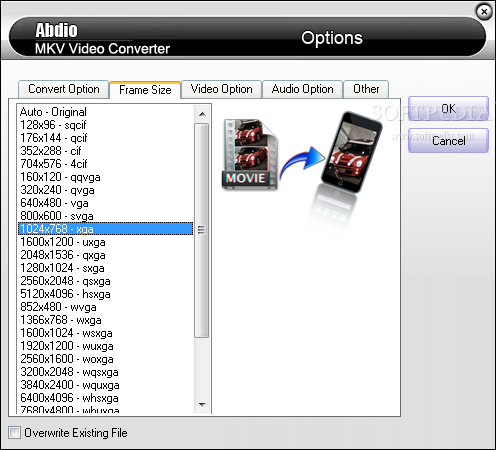Choose 352x288 - cif frame size

coord(105,151)
